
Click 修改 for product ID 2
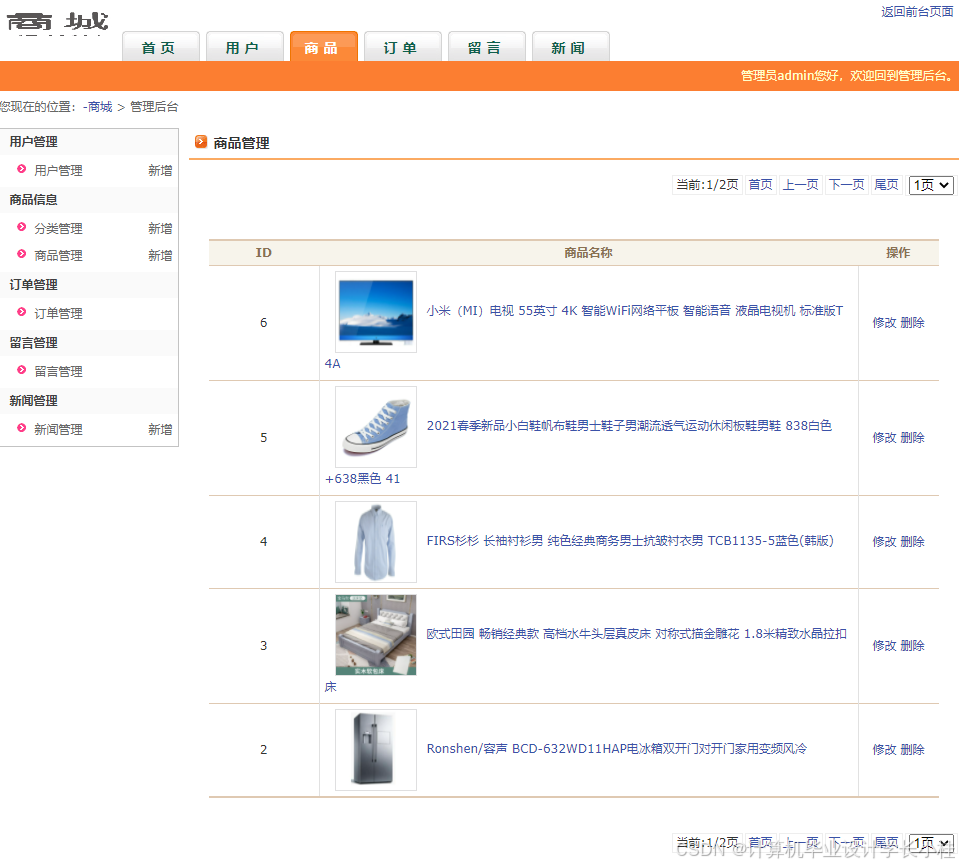click(x=884, y=750)
